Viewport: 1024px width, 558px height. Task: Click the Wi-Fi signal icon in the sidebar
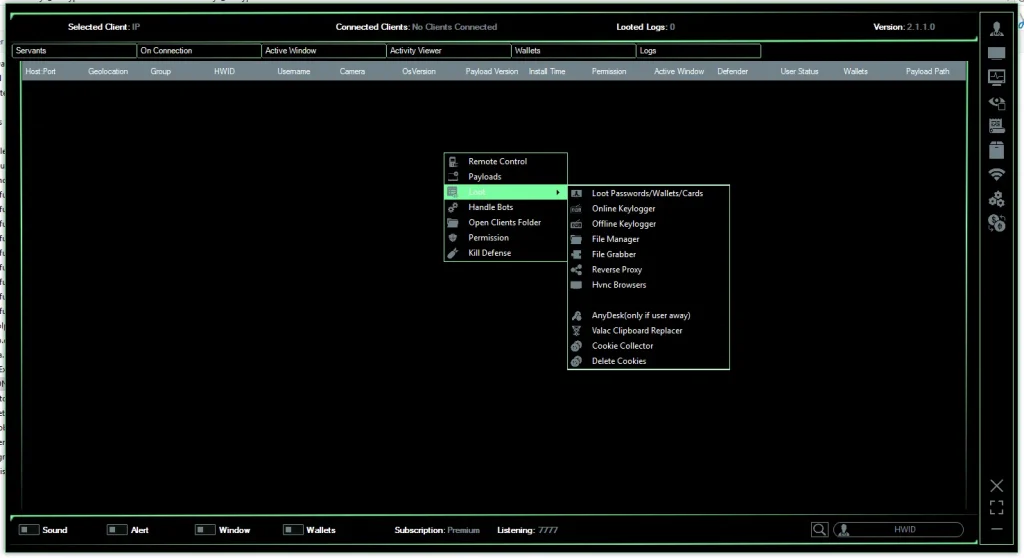996,175
